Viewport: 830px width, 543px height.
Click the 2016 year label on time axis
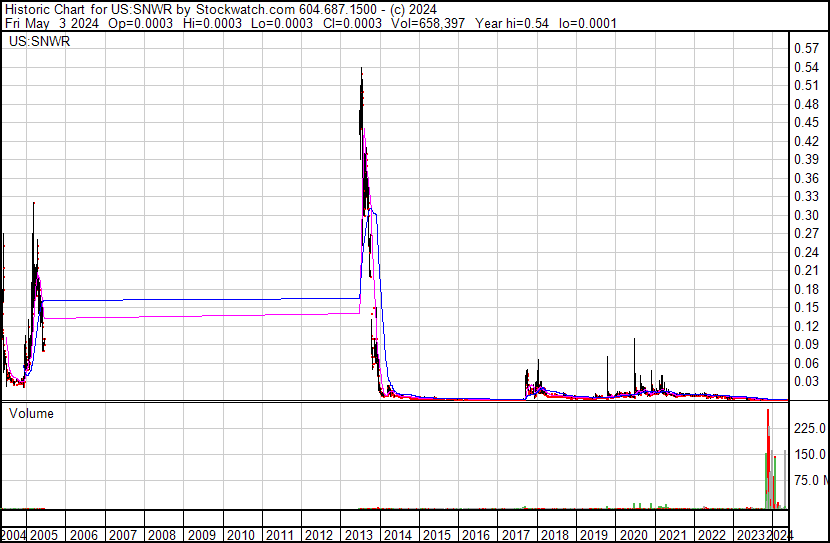476,536
